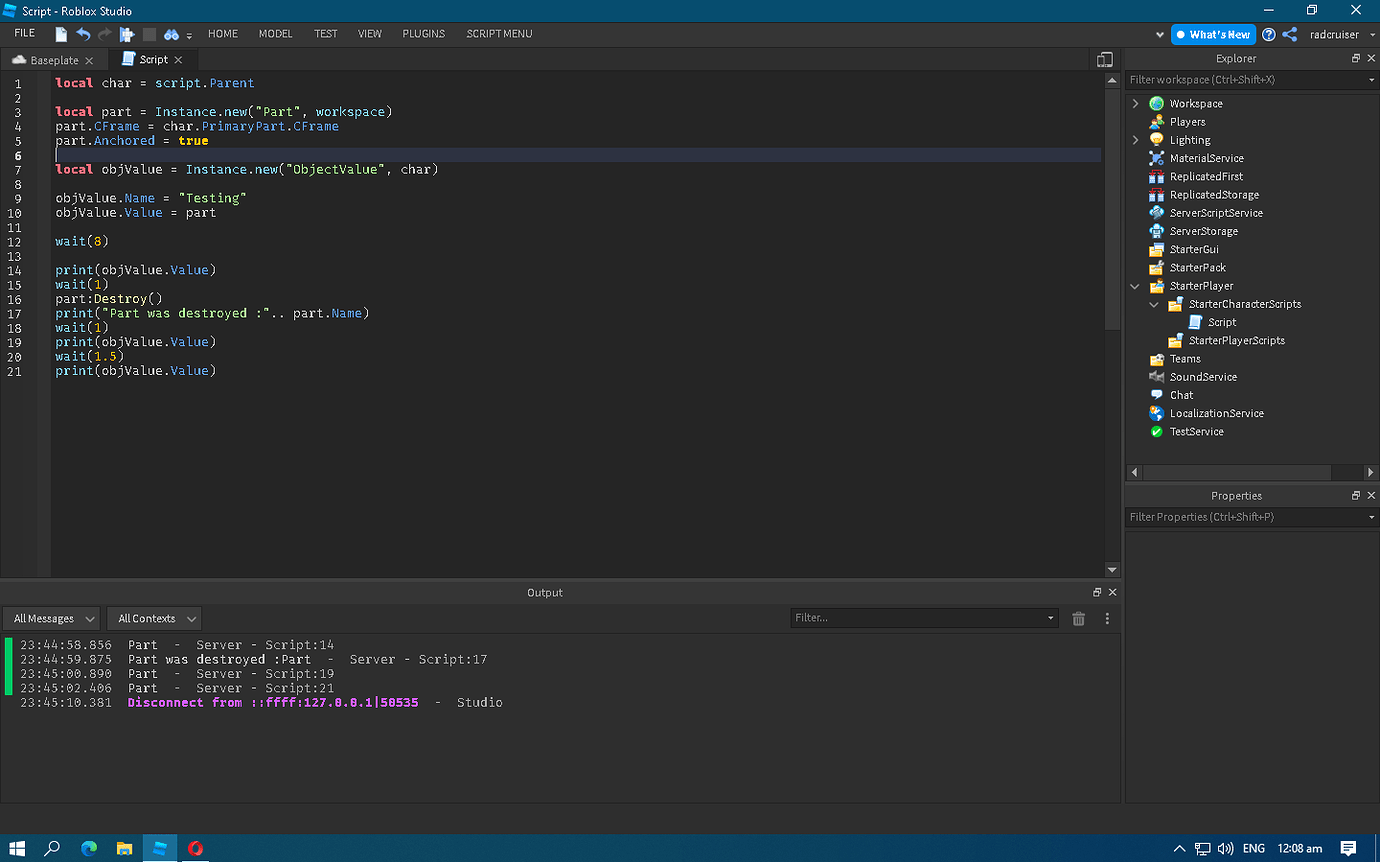Click the Undo arrow icon
Screen dimensions: 1380x862
(x=83, y=33)
